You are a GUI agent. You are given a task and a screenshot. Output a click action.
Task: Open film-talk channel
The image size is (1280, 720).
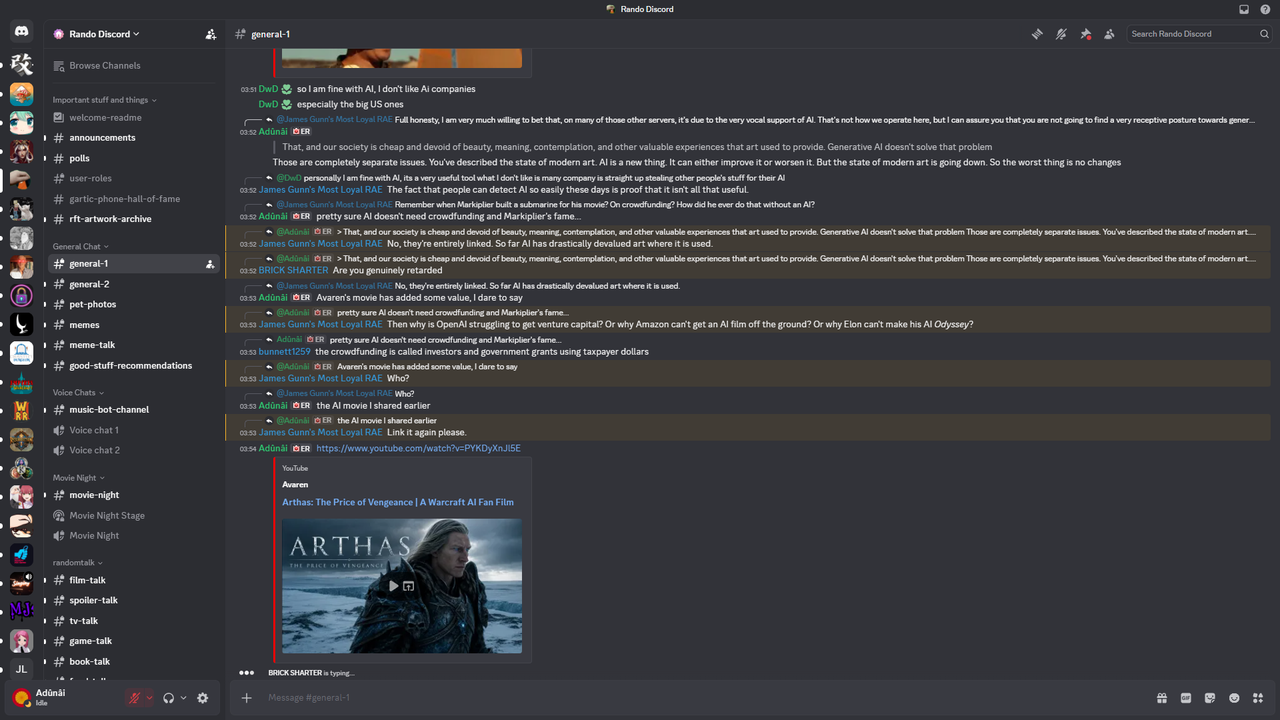click(x=133, y=580)
